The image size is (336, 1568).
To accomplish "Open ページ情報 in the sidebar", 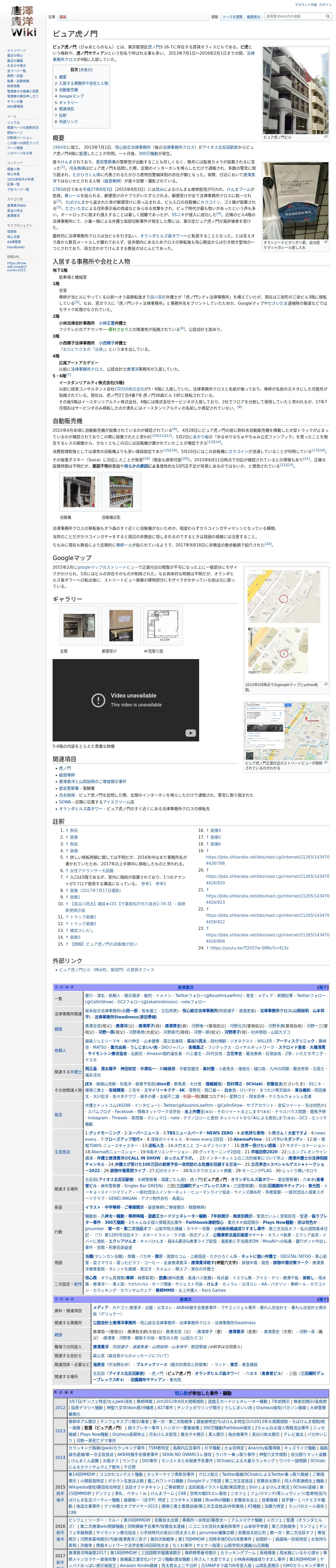I will pos(15,148).
